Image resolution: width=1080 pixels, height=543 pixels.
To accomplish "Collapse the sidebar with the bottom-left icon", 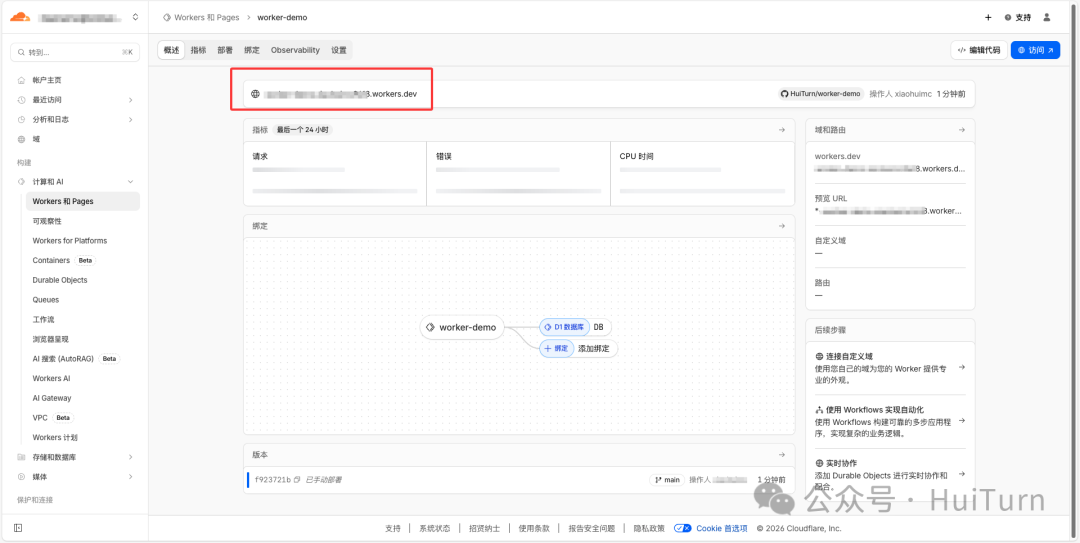I will pos(18,528).
